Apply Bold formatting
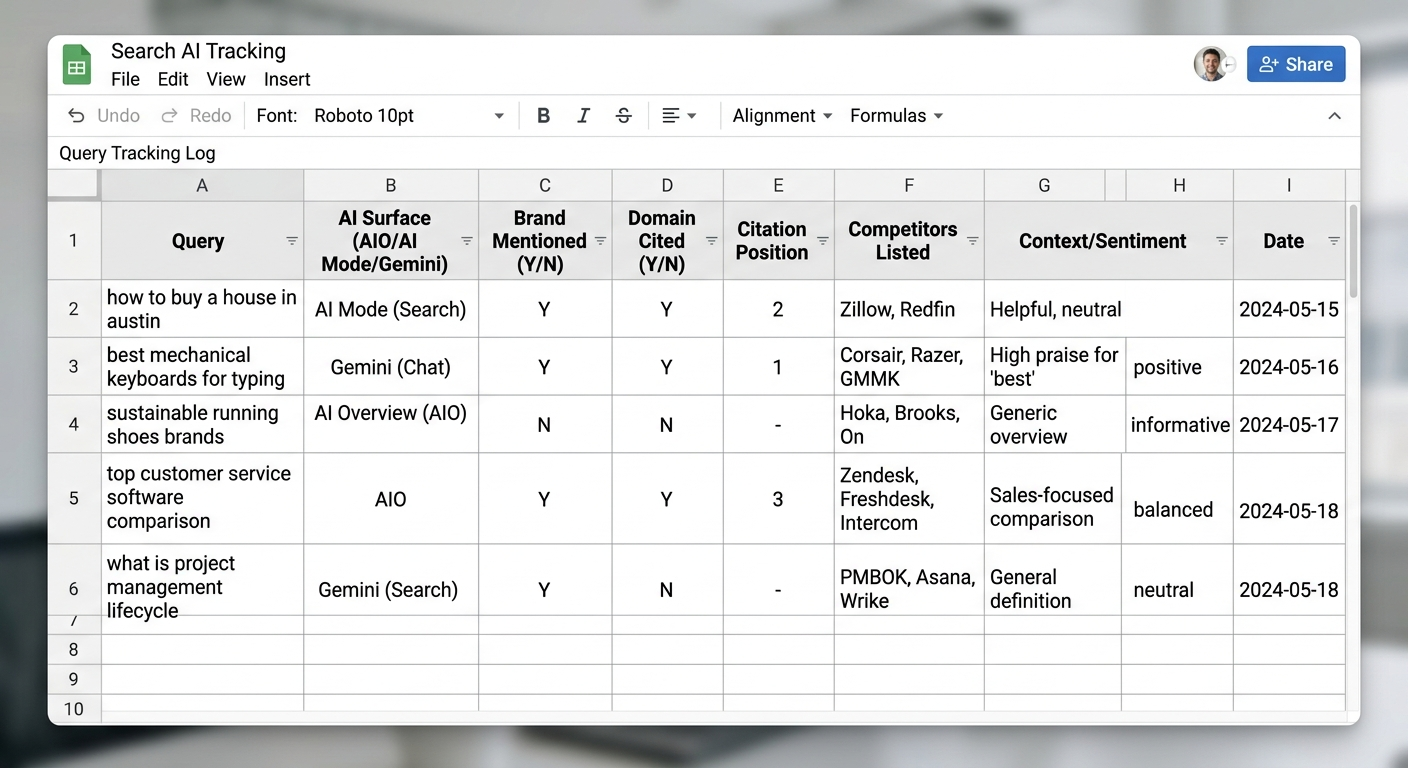Image resolution: width=1408 pixels, height=768 pixels. coord(543,115)
